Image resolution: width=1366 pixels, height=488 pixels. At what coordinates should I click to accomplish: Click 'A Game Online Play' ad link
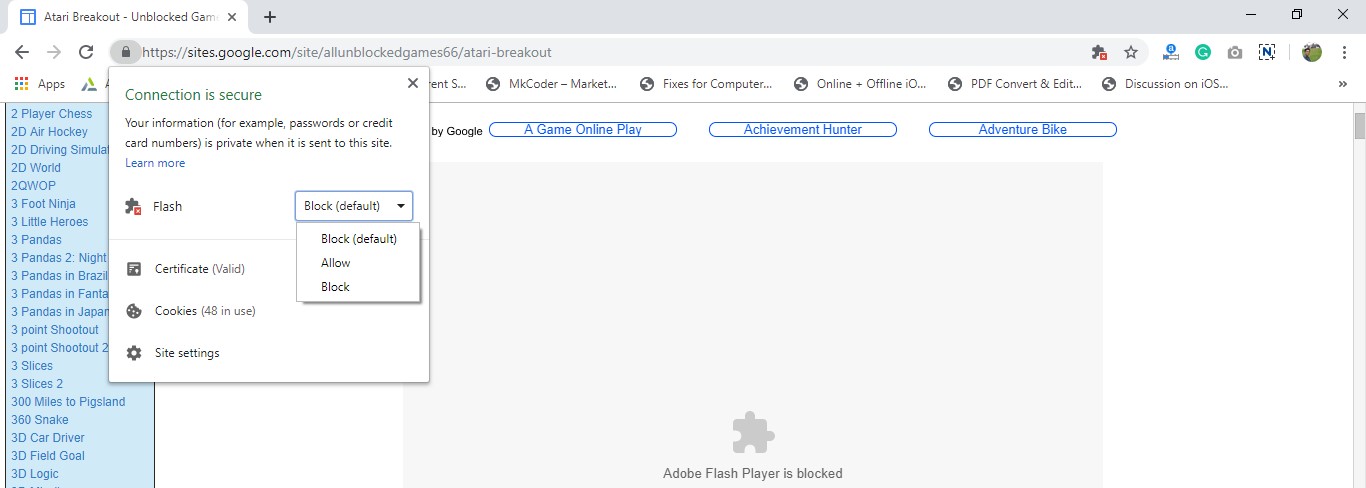(583, 130)
